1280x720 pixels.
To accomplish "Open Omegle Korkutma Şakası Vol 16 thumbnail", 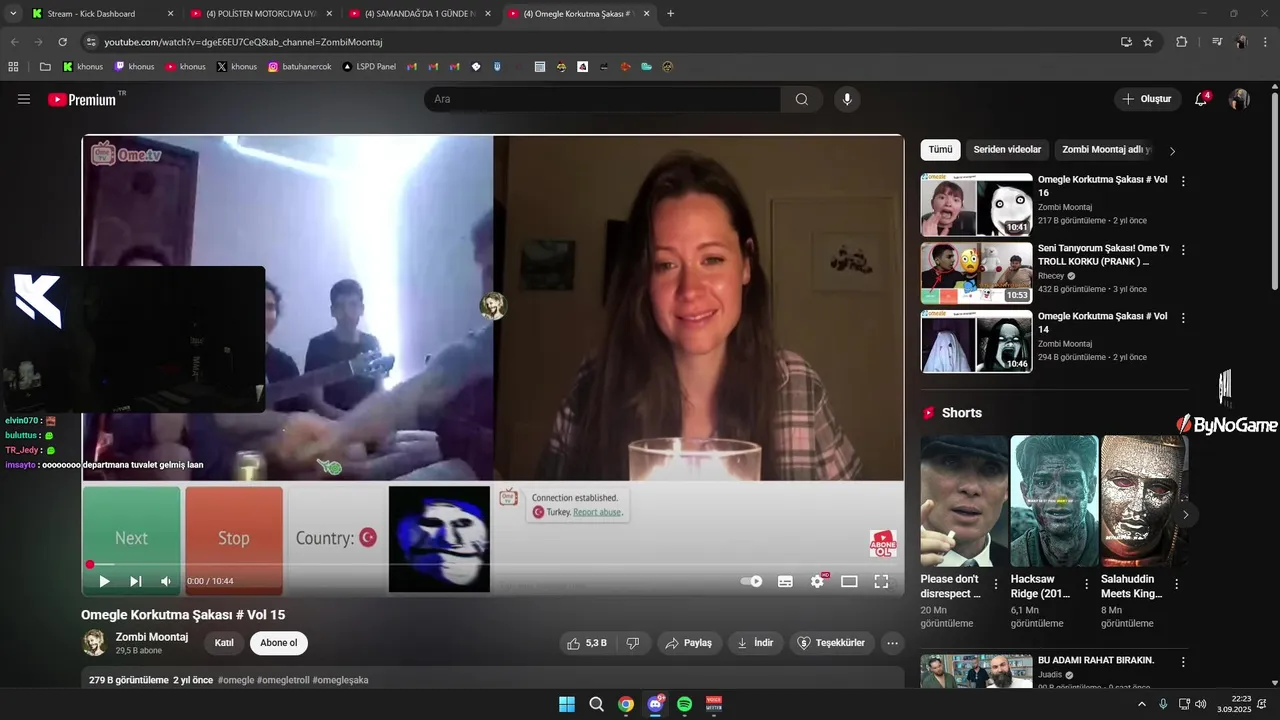I will pyautogui.click(x=976, y=204).
